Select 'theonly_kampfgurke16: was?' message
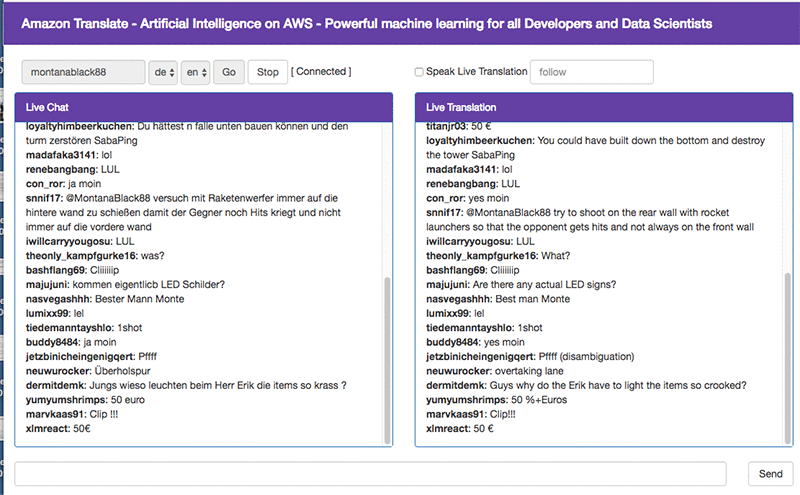Screen dimensions: 800x495 [x=95, y=255]
